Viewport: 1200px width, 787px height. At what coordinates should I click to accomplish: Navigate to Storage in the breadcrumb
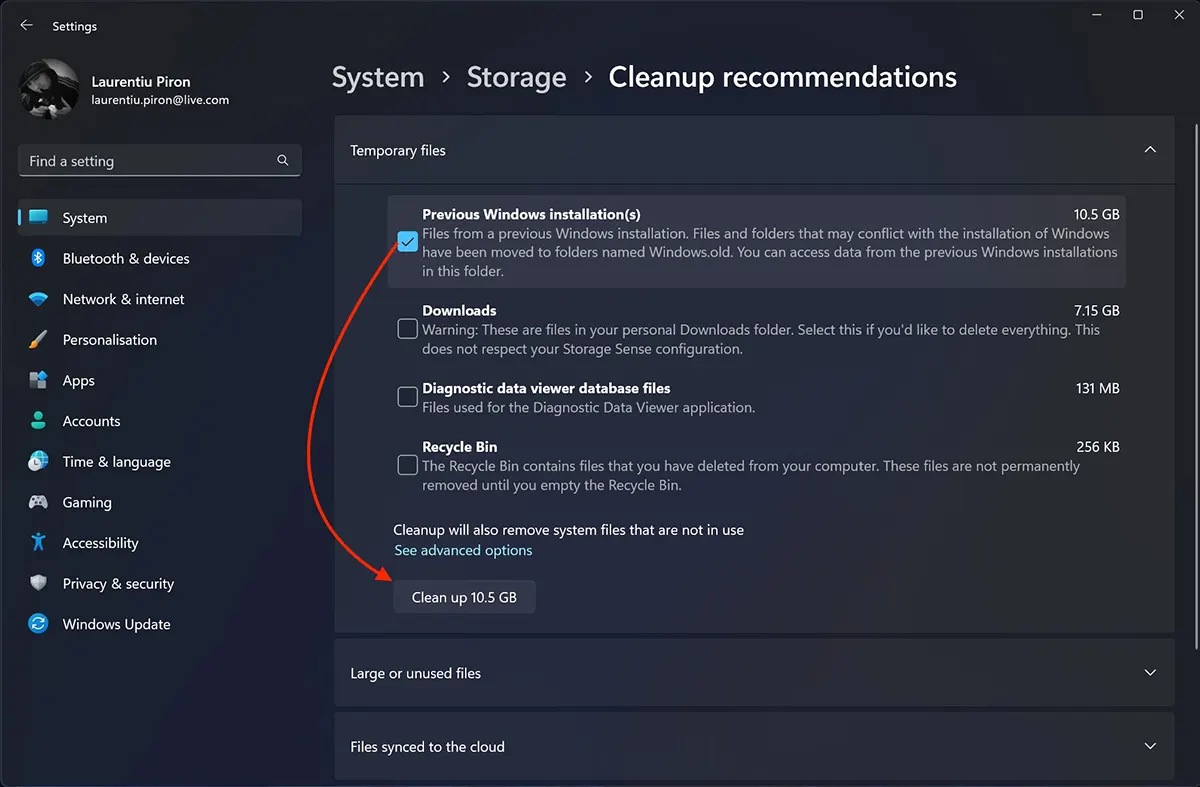[516, 77]
